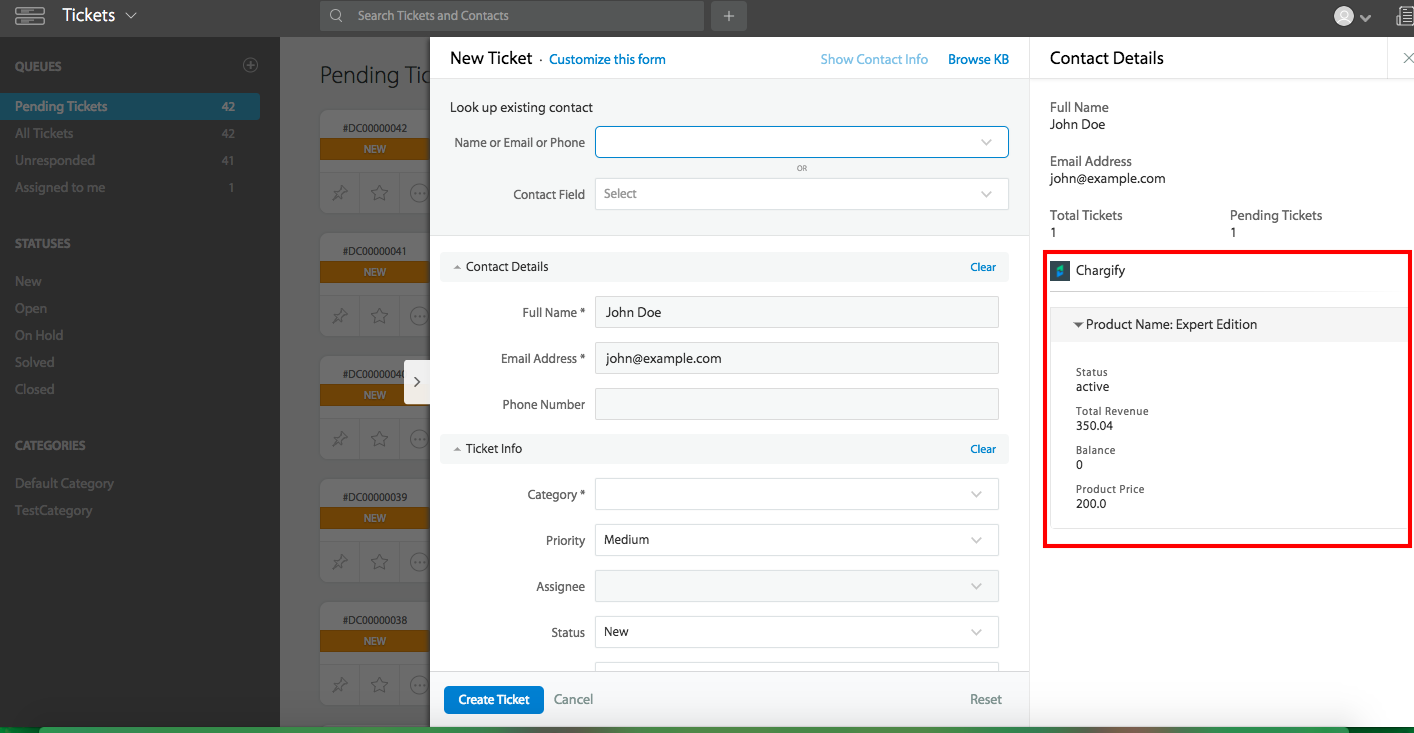This screenshot has height=733, width=1414.
Task: Reset the new ticket form
Action: [x=986, y=700]
